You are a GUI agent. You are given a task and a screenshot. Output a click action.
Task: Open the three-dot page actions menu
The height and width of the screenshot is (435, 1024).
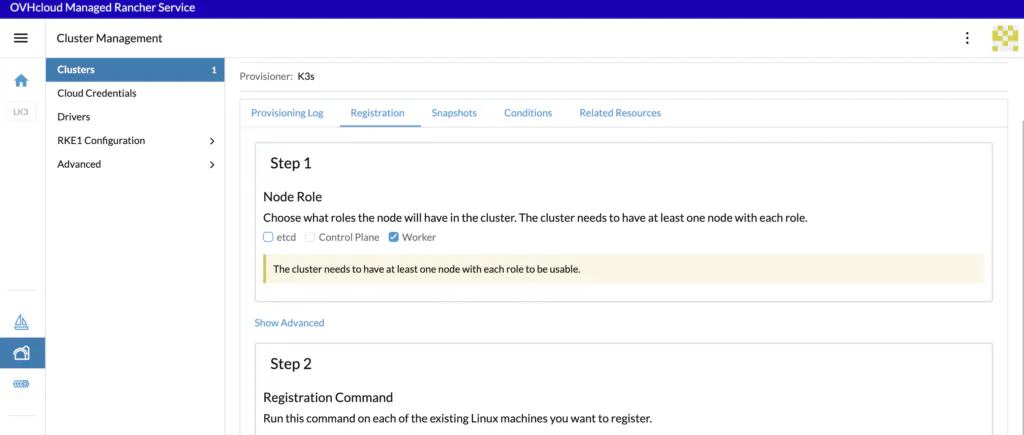[x=967, y=38]
